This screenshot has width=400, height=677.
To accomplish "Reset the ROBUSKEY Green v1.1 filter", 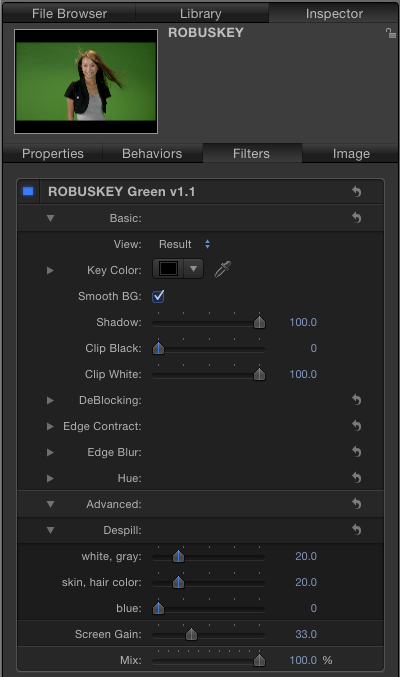I will 356,191.
